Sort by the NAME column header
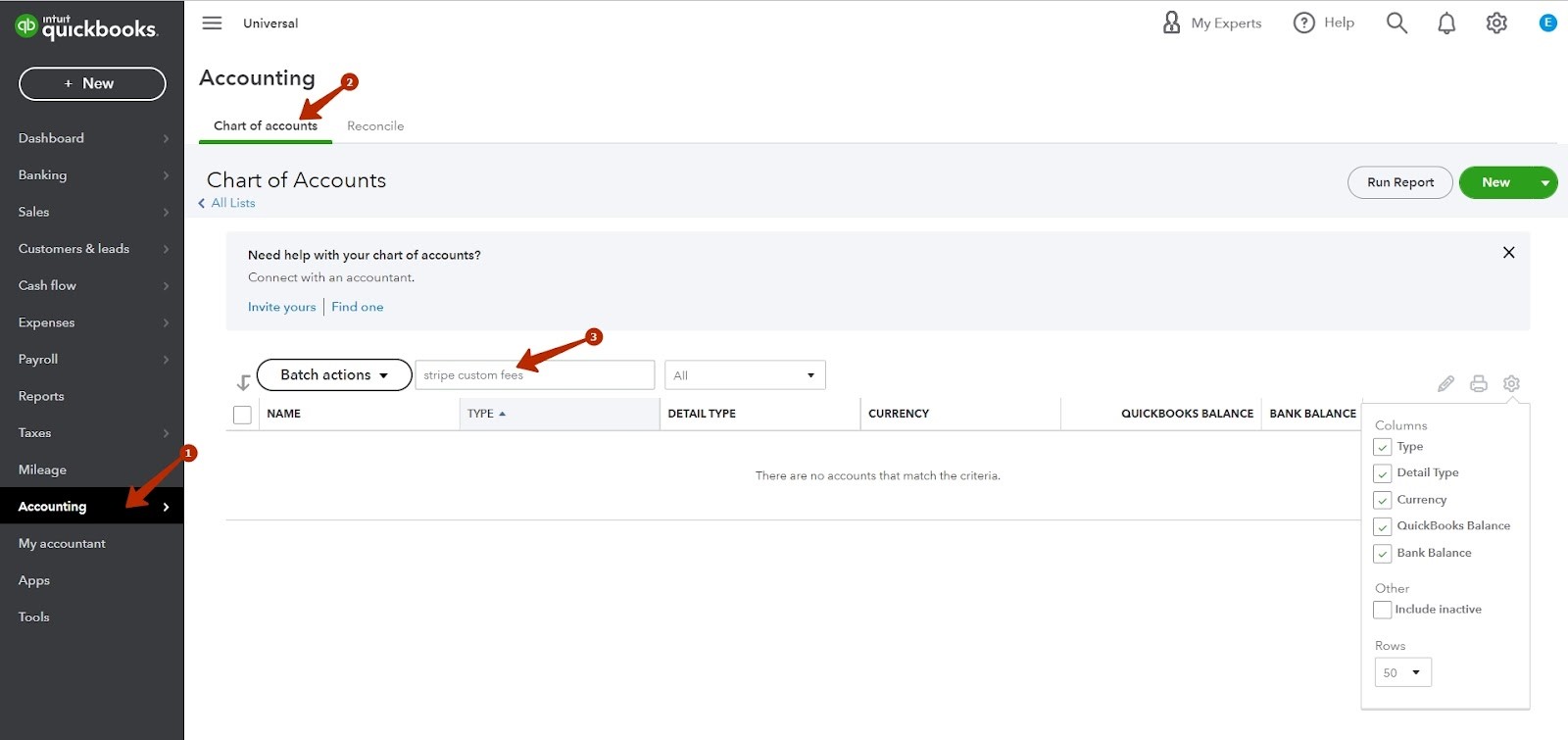The width and height of the screenshot is (1568, 740). 360,414
